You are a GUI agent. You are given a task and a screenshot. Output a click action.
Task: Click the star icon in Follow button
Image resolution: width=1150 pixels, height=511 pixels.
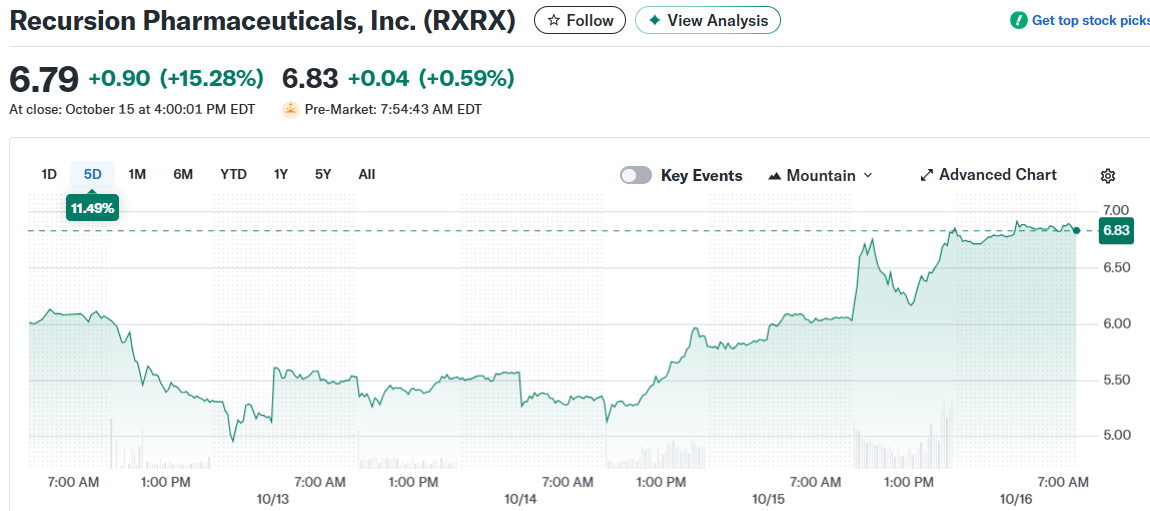553,20
